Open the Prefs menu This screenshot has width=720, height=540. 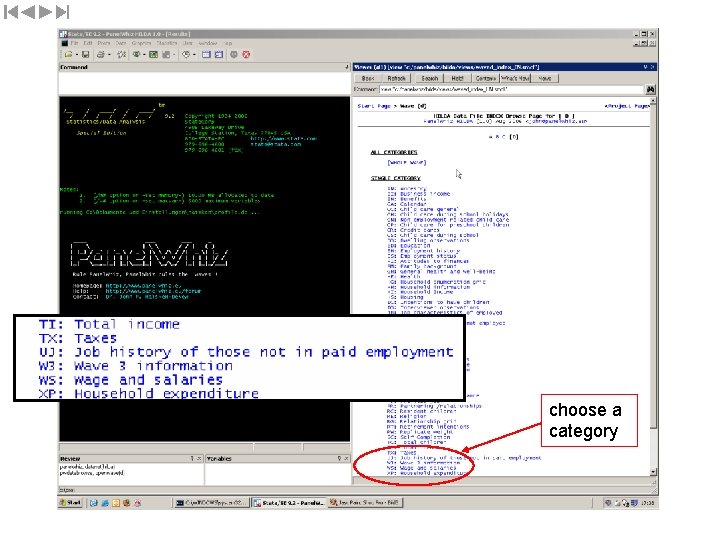pos(104,43)
